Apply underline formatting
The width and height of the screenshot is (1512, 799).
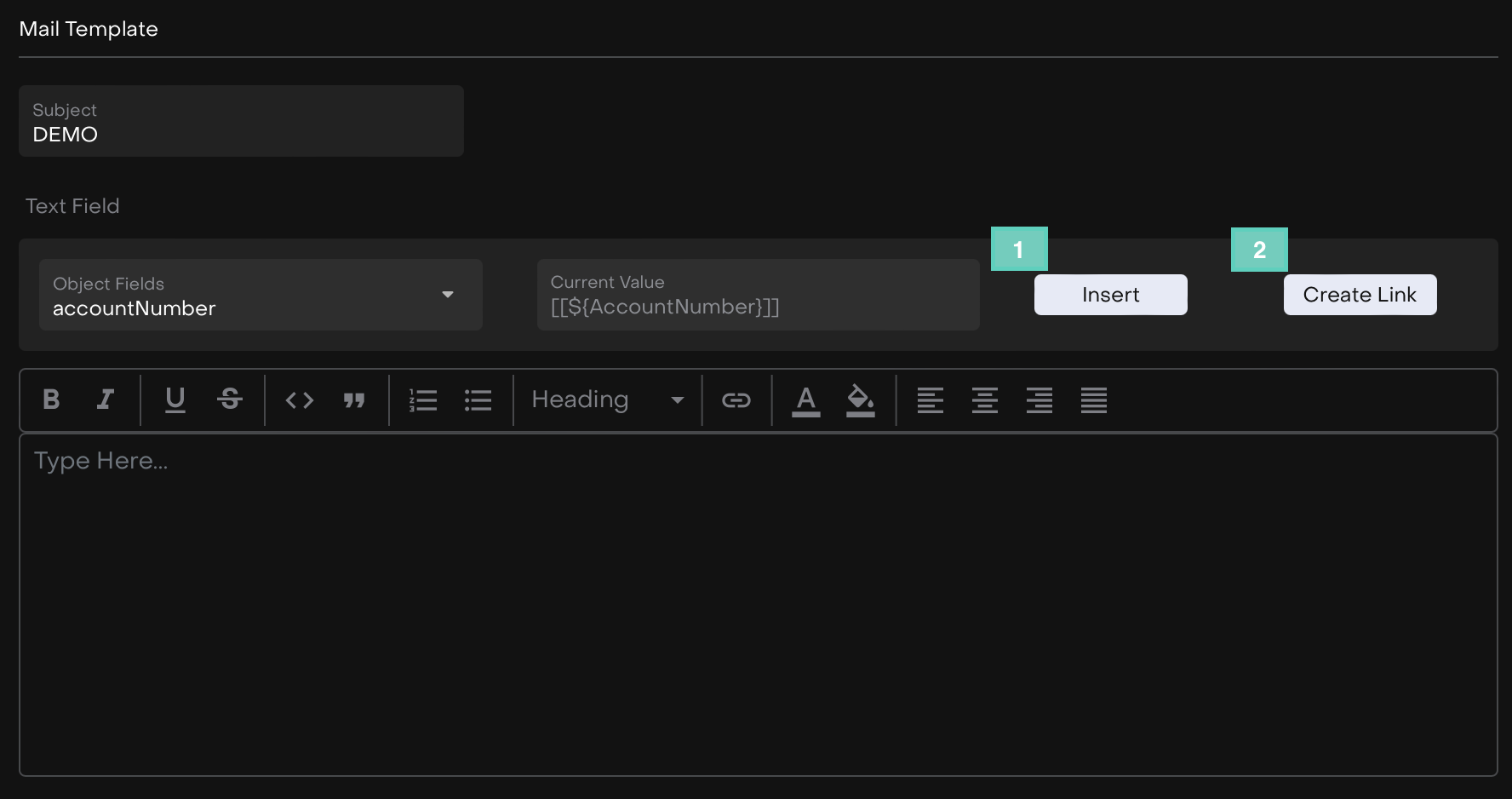coord(175,399)
